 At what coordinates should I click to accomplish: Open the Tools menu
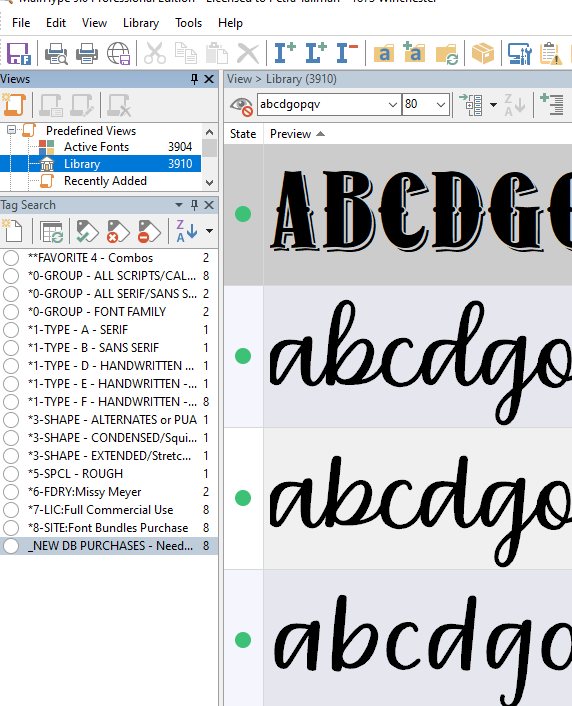pyautogui.click(x=188, y=23)
